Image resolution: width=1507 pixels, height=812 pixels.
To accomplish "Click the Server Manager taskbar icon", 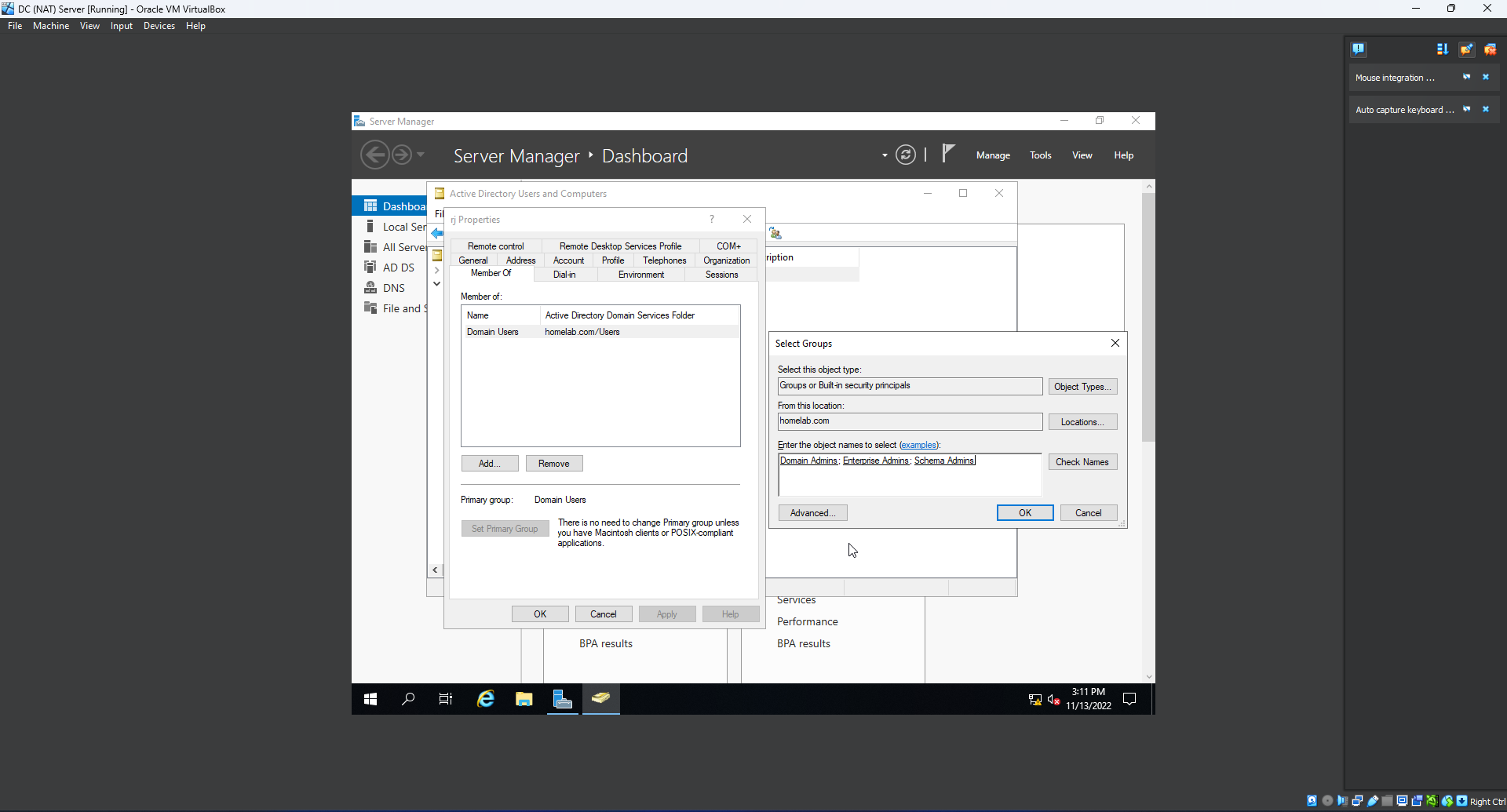I will click(x=563, y=699).
